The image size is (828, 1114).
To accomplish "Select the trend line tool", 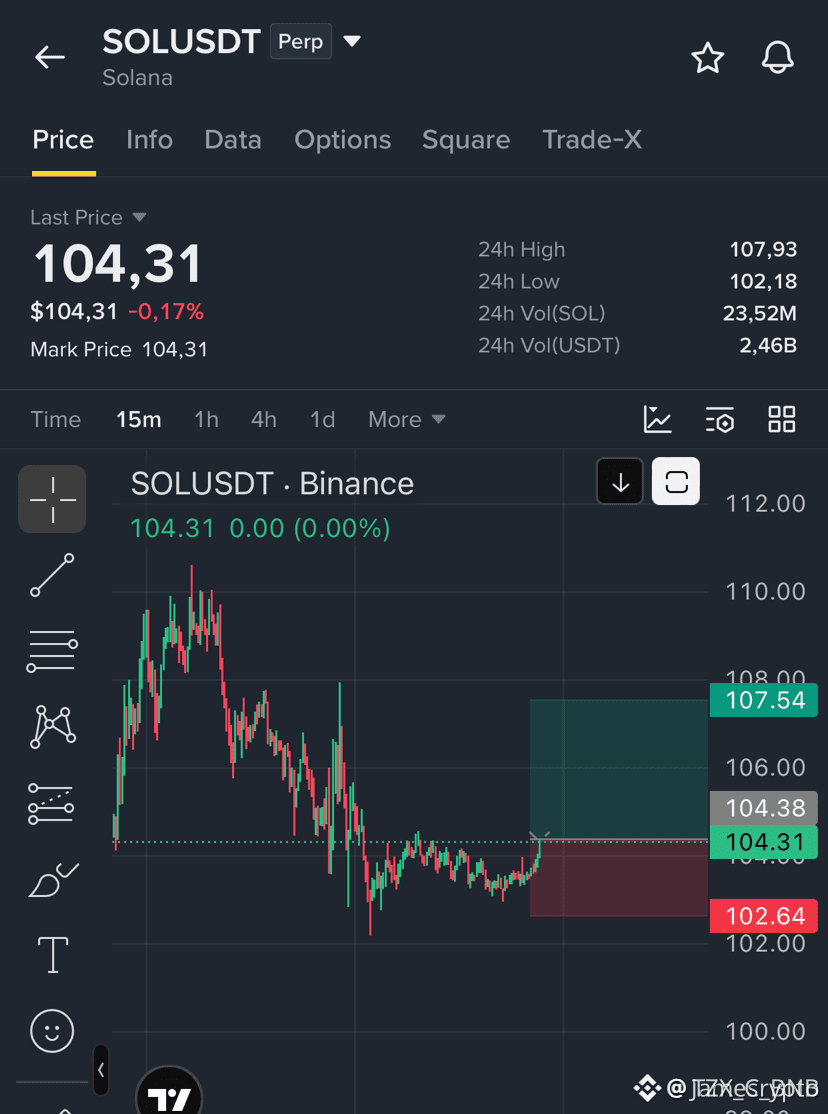I will [52, 575].
